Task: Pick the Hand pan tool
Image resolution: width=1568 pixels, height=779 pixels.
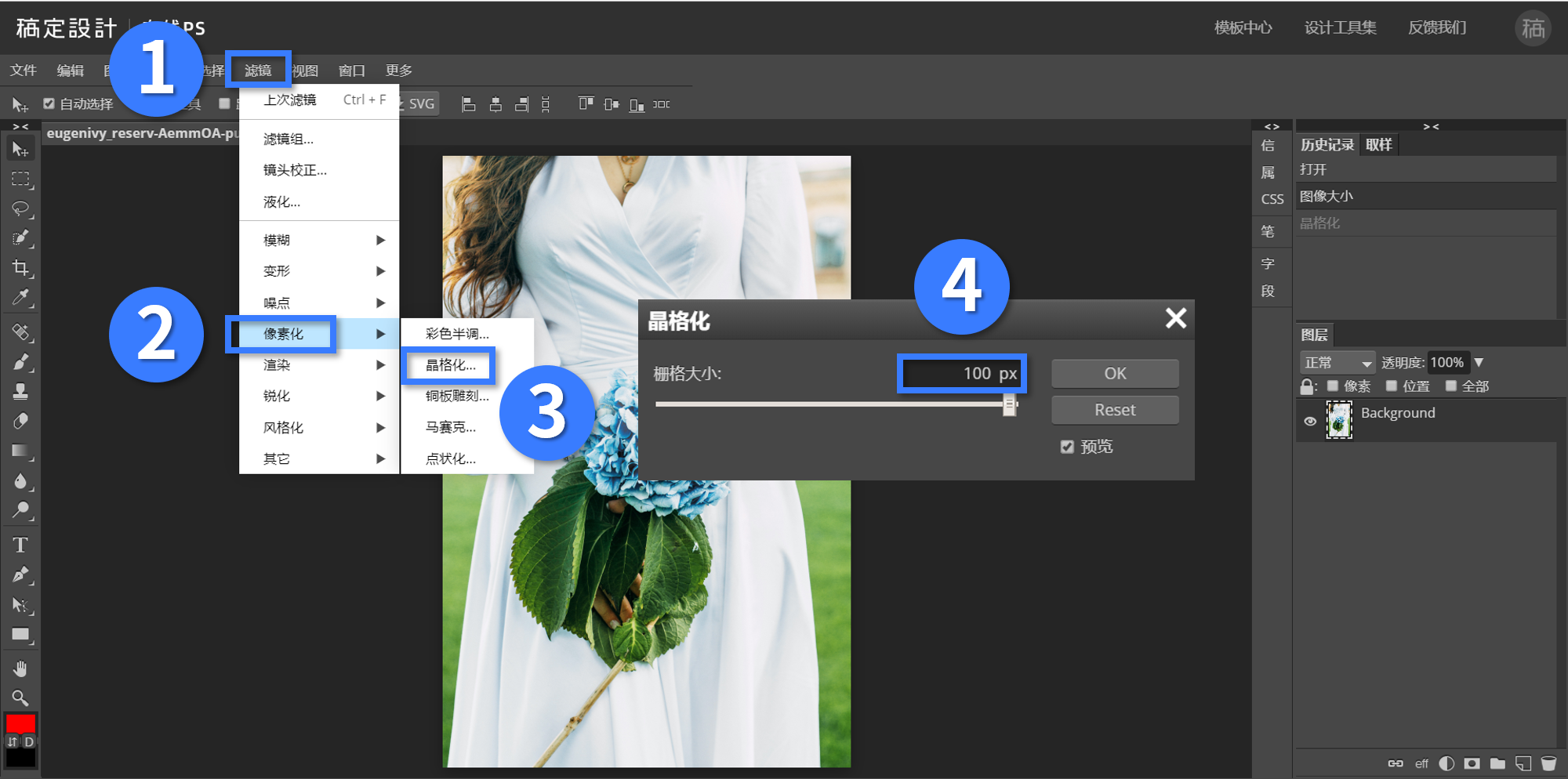Action: coord(21,668)
